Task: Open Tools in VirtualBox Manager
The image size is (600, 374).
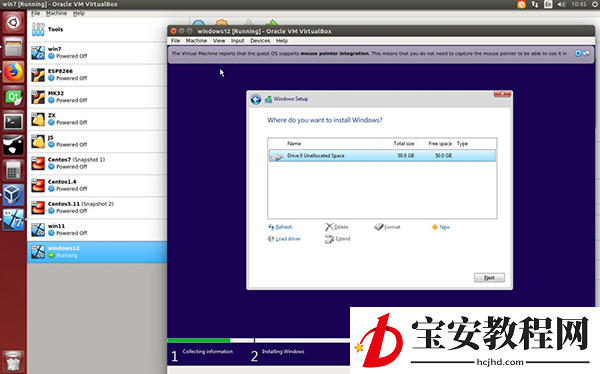Action: point(97,29)
